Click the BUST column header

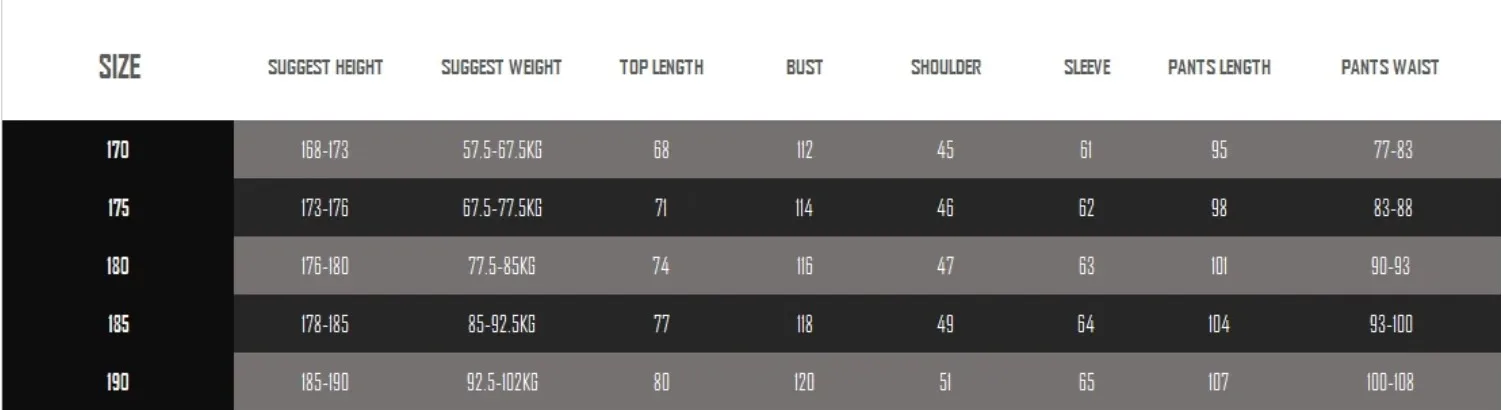pyautogui.click(x=804, y=68)
